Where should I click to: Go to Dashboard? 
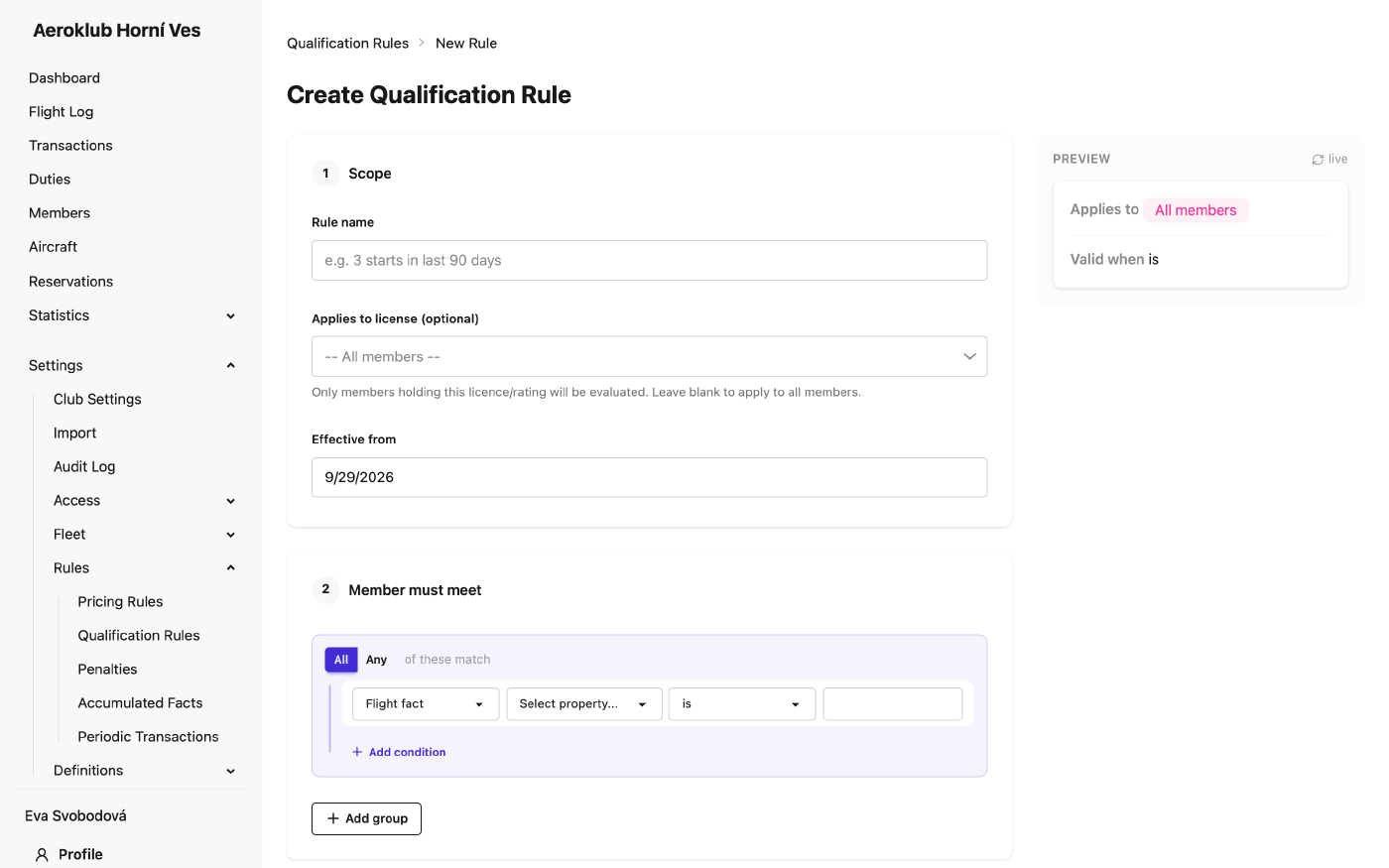pos(64,78)
